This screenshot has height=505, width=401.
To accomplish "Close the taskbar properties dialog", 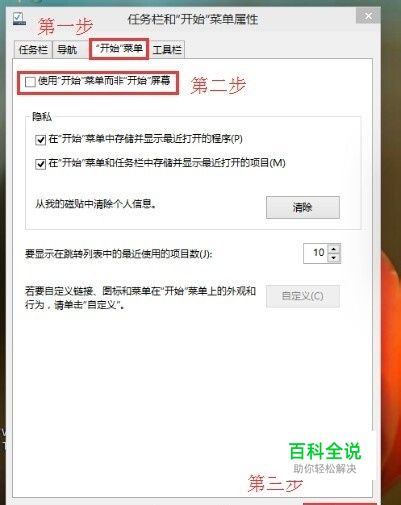I will pyautogui.click(x=368, y=16).
